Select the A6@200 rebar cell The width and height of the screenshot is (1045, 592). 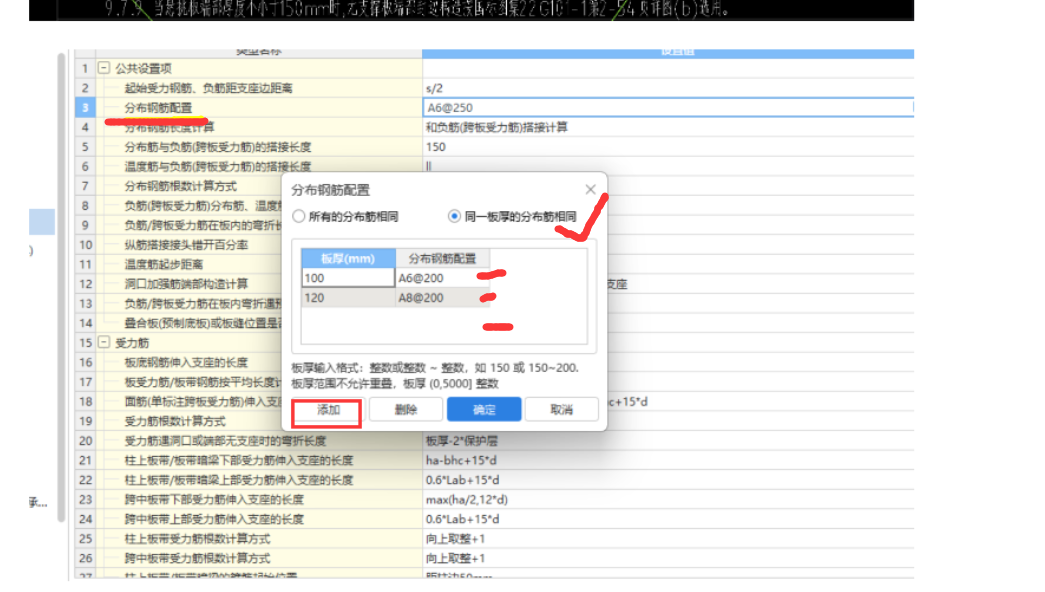click(443, 278)
